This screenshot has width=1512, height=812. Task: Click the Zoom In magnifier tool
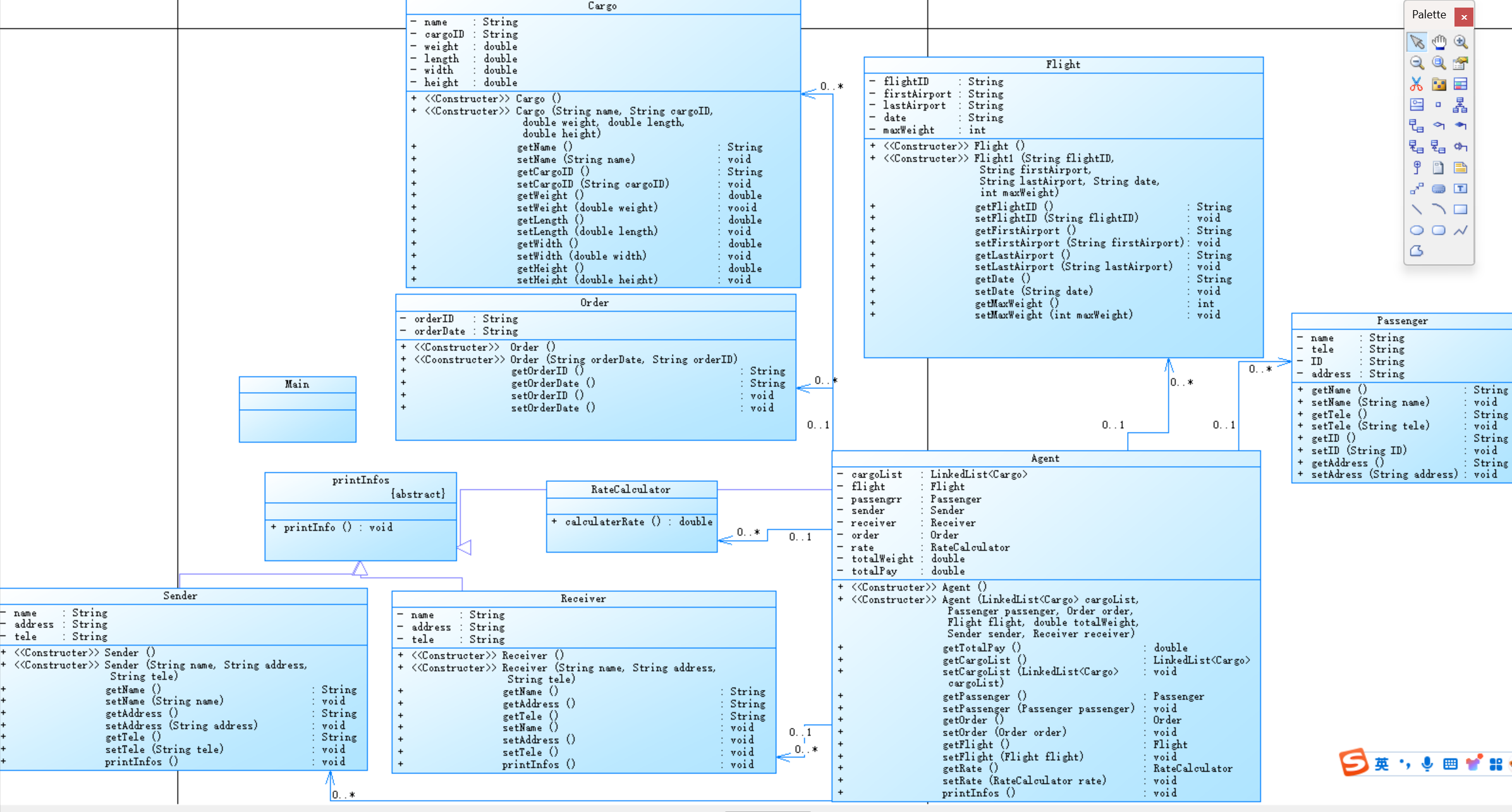pos(1460,42)
